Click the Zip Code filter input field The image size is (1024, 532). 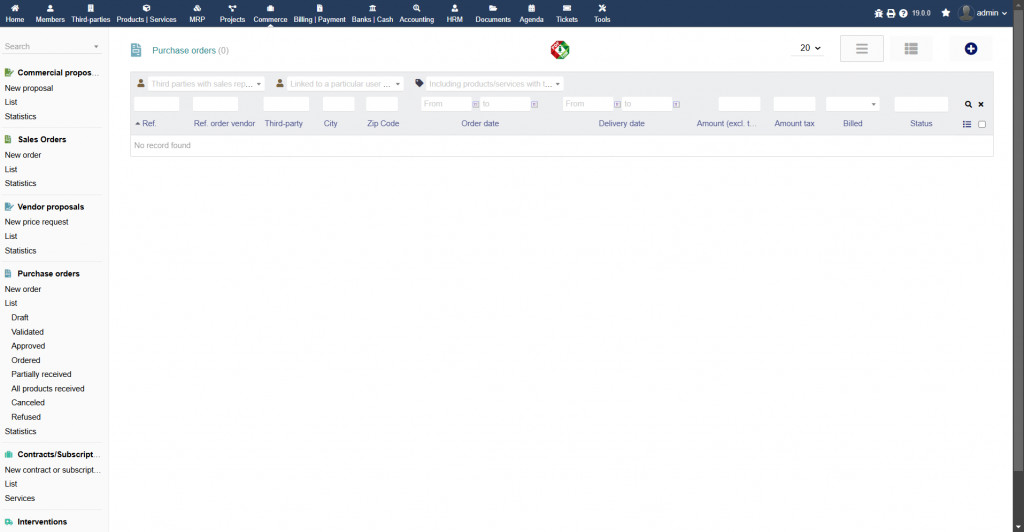click(381, 104)
